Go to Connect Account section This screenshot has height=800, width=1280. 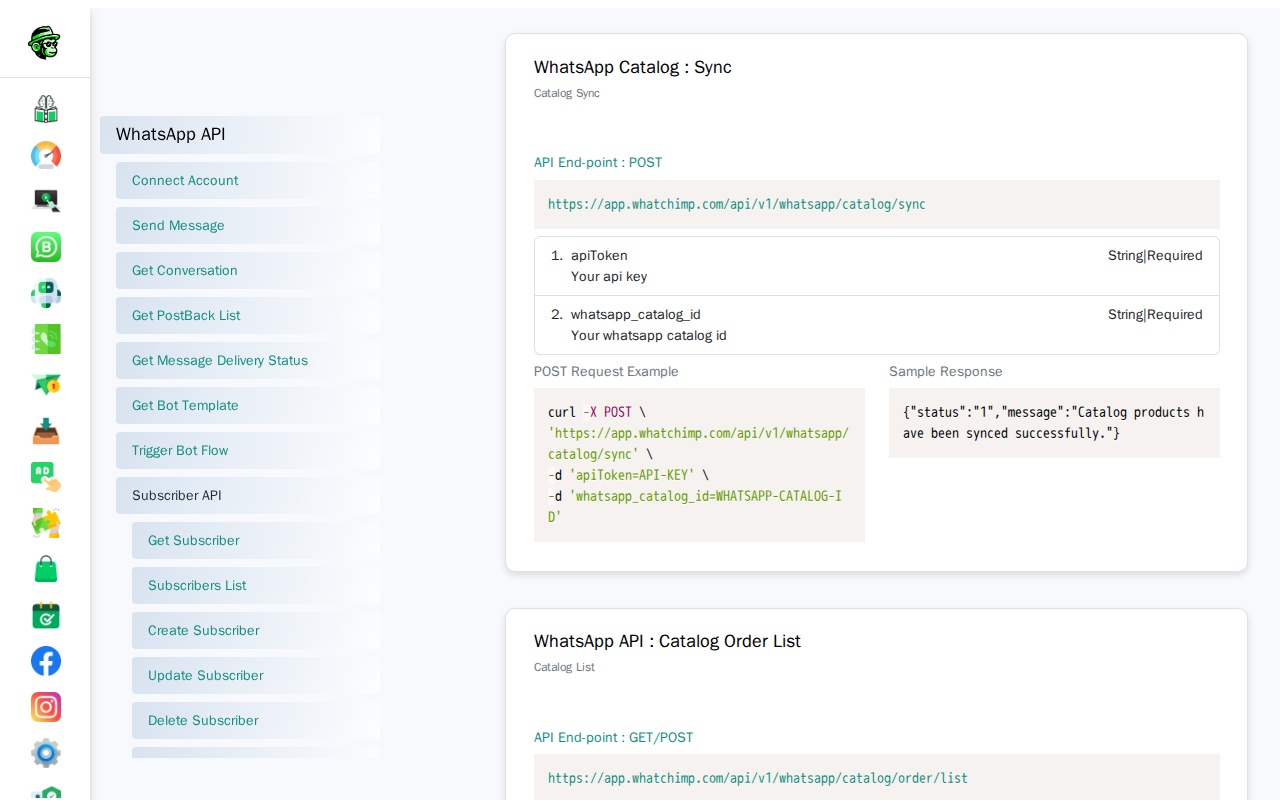pos(248,181)
